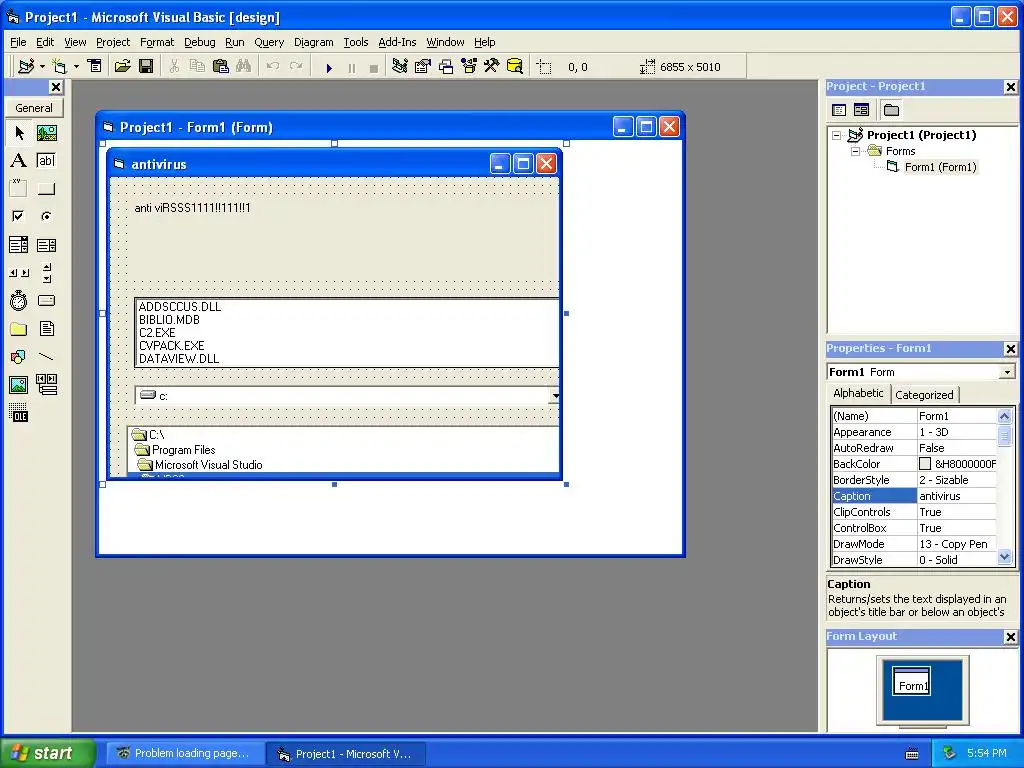The width and height of the screenshot is (1024, 768).
Task: Select the ComboBox control tool
Action: click(19, 245)
